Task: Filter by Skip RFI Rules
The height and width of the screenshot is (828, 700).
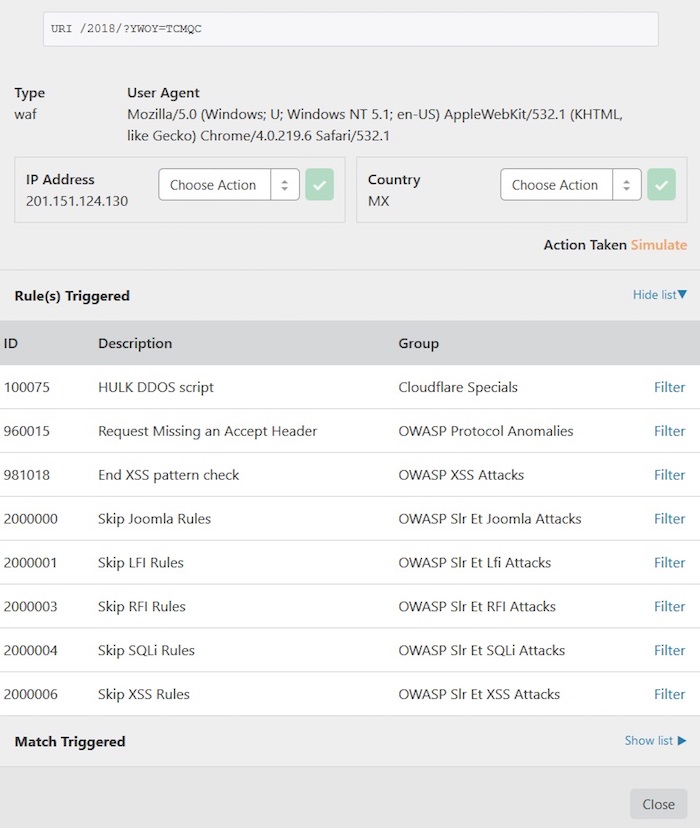Action: point(669,606)
